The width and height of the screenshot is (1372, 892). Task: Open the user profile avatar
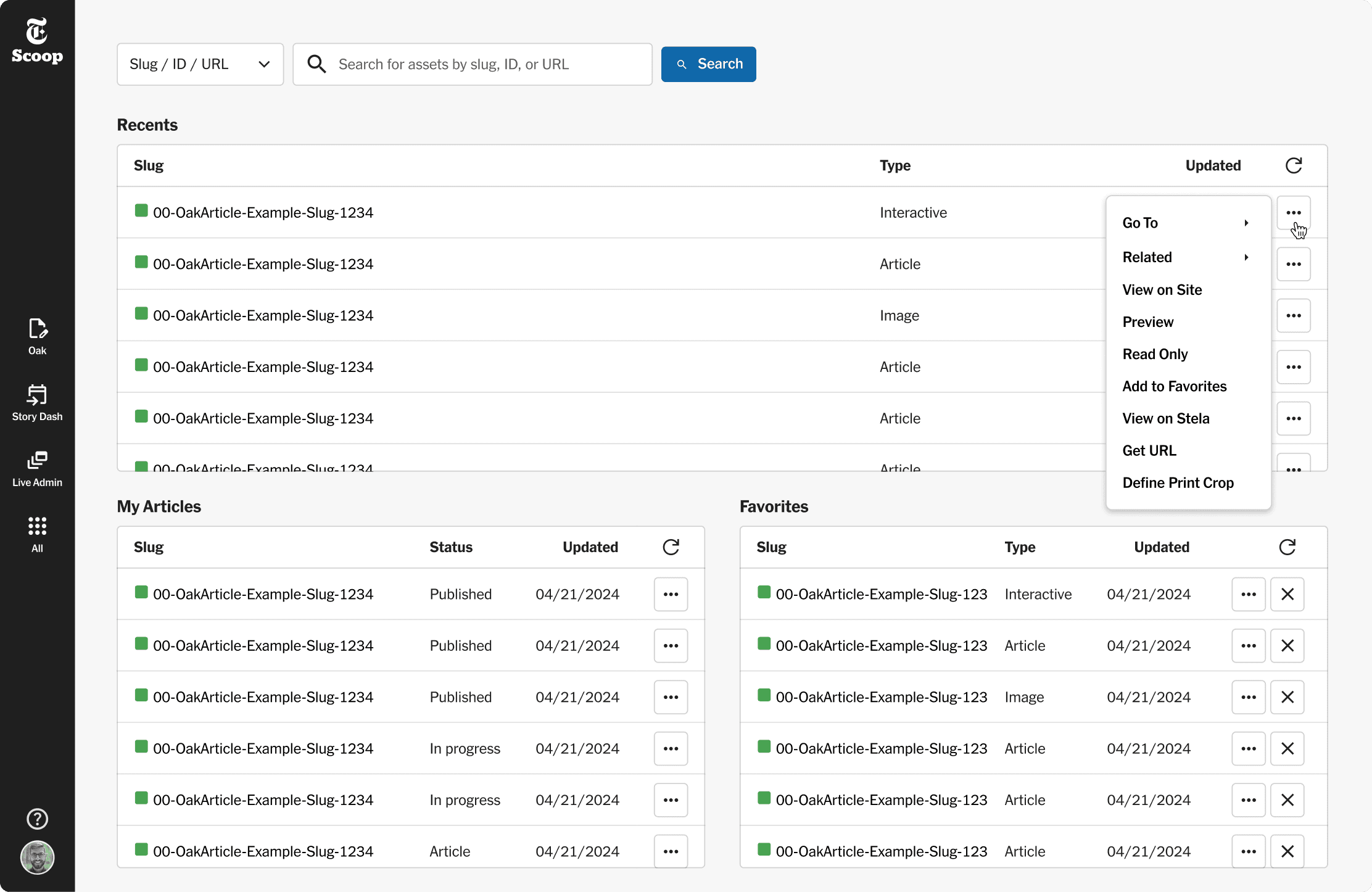(x=37, y=857)
